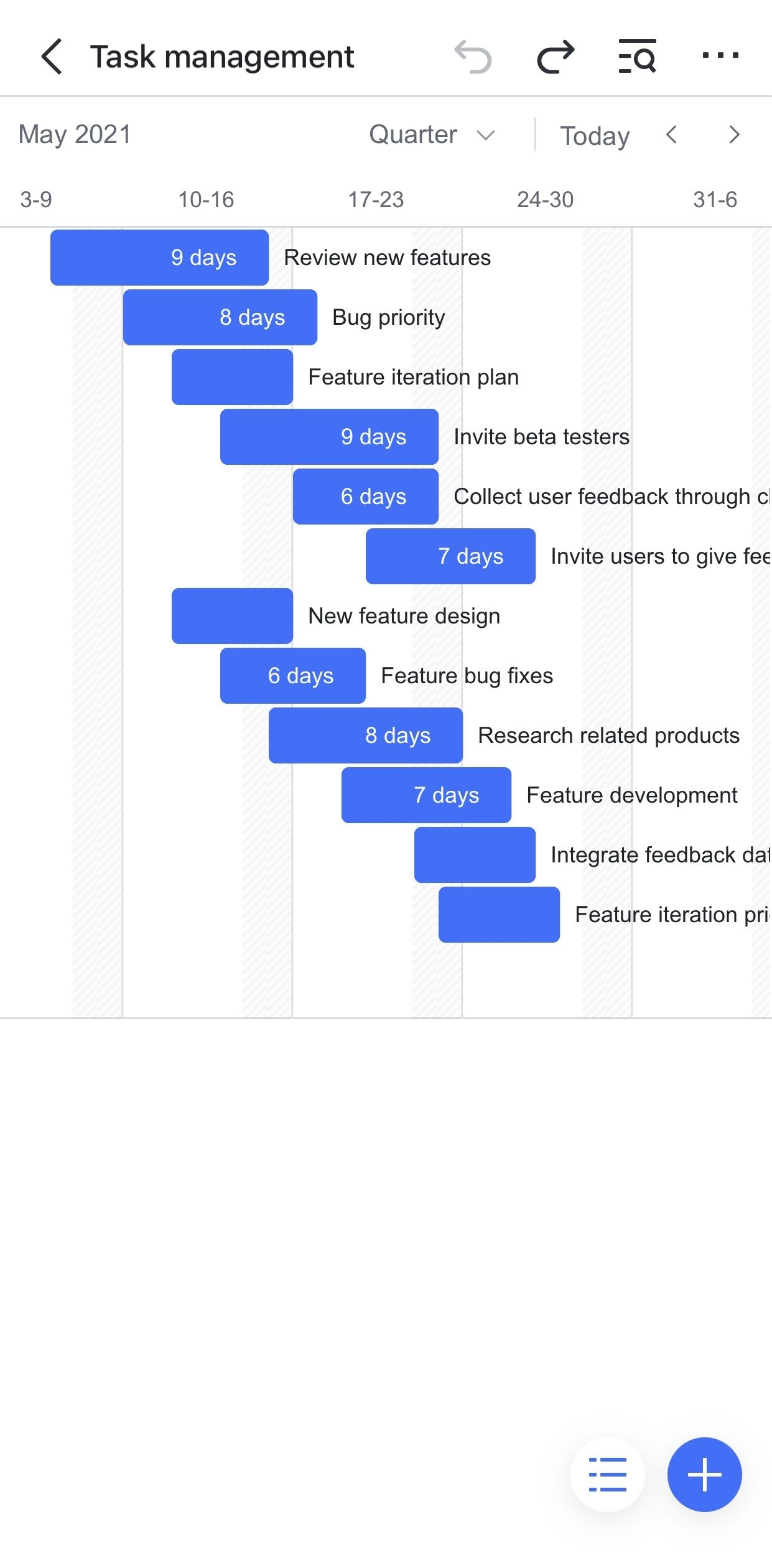Advance timeline with right chevron

pos(734,135)
